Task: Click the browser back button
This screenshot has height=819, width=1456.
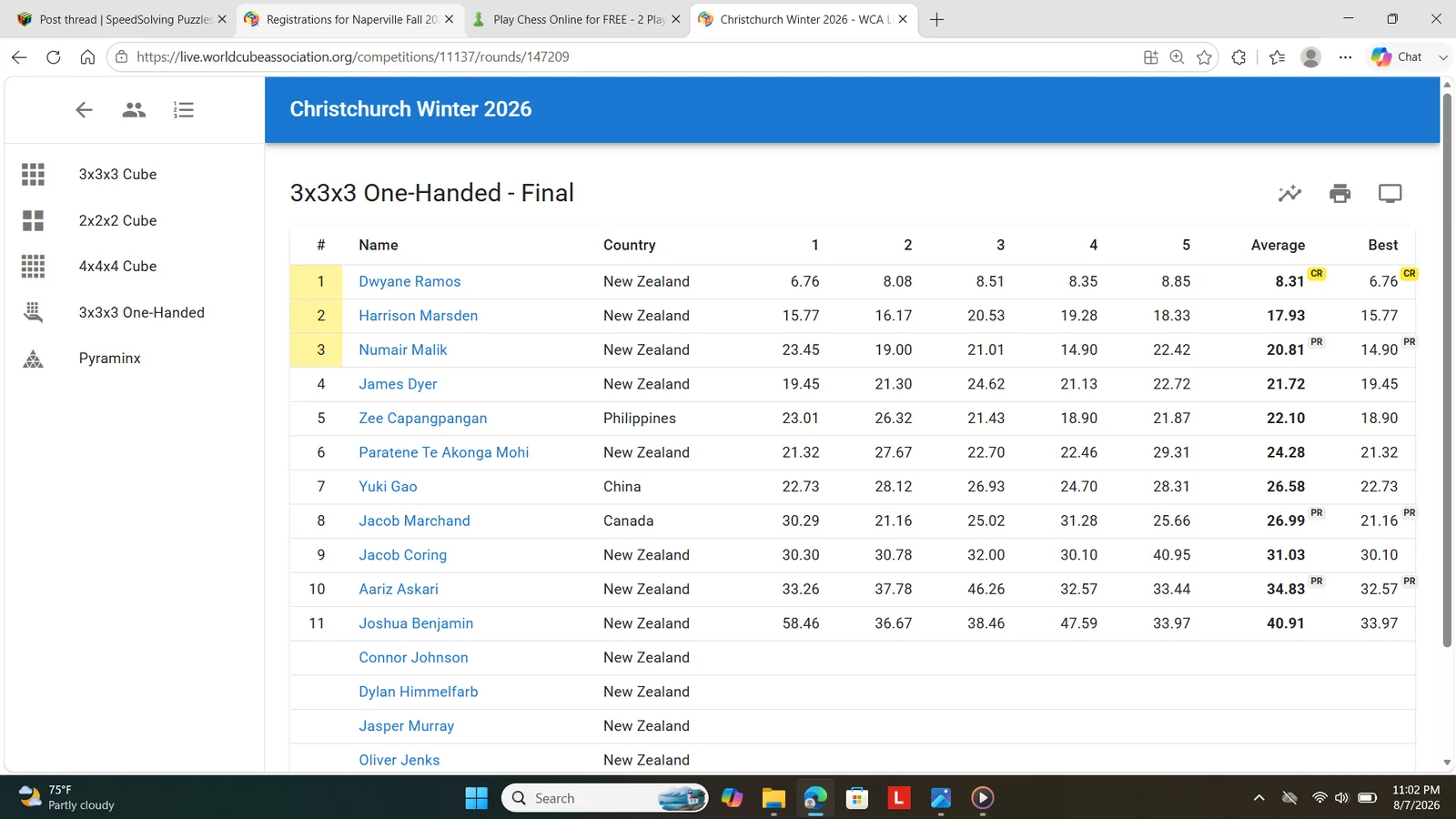Action: tap(19, 57)
